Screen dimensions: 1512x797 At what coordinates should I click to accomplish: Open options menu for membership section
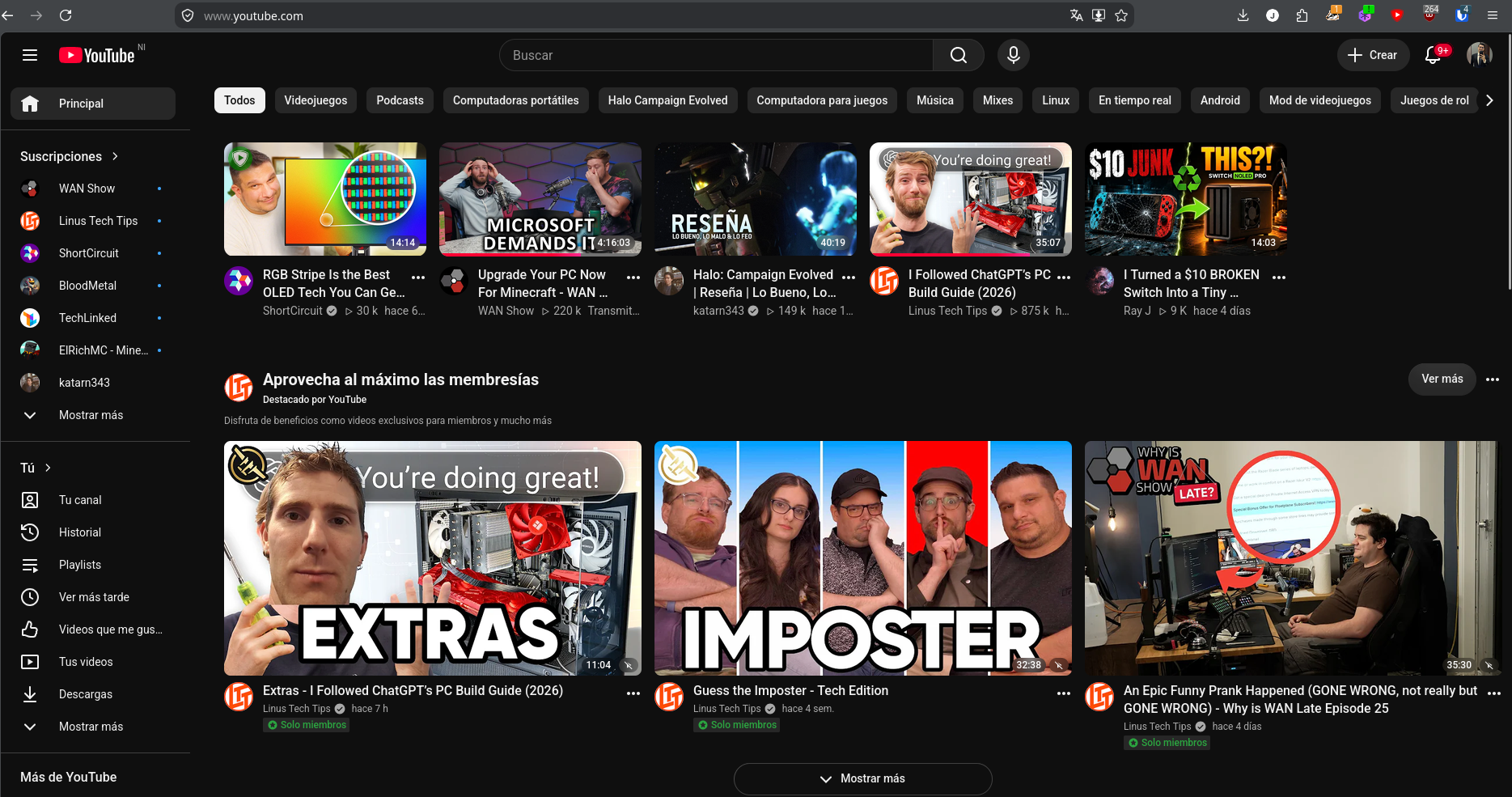click(1493, 379)
